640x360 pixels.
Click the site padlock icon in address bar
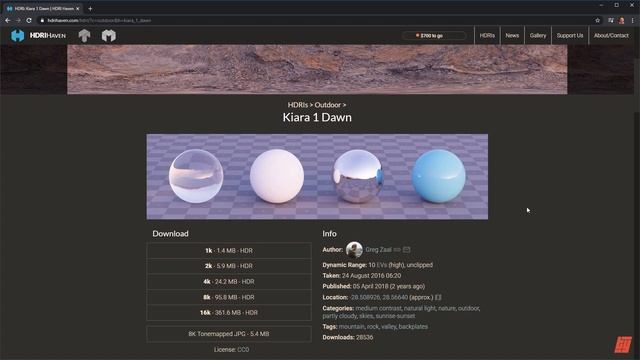coord(42,20)
